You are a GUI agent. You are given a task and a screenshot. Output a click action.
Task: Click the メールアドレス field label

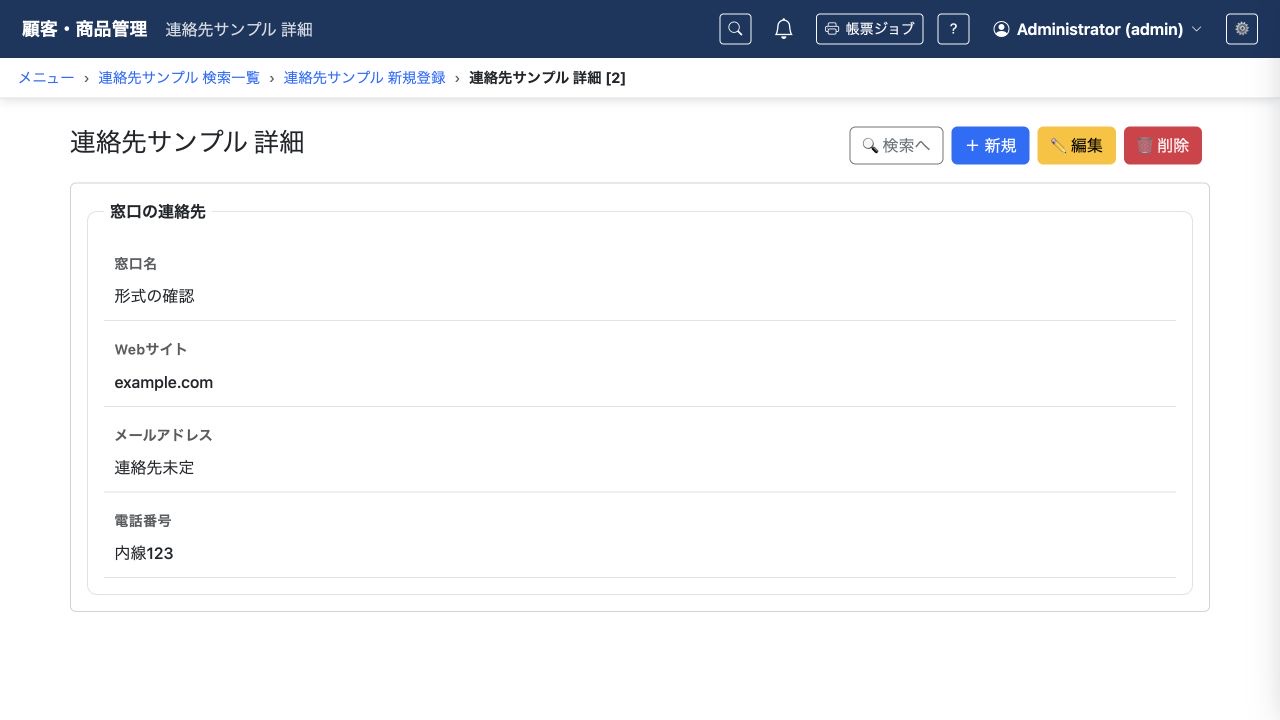164,435
